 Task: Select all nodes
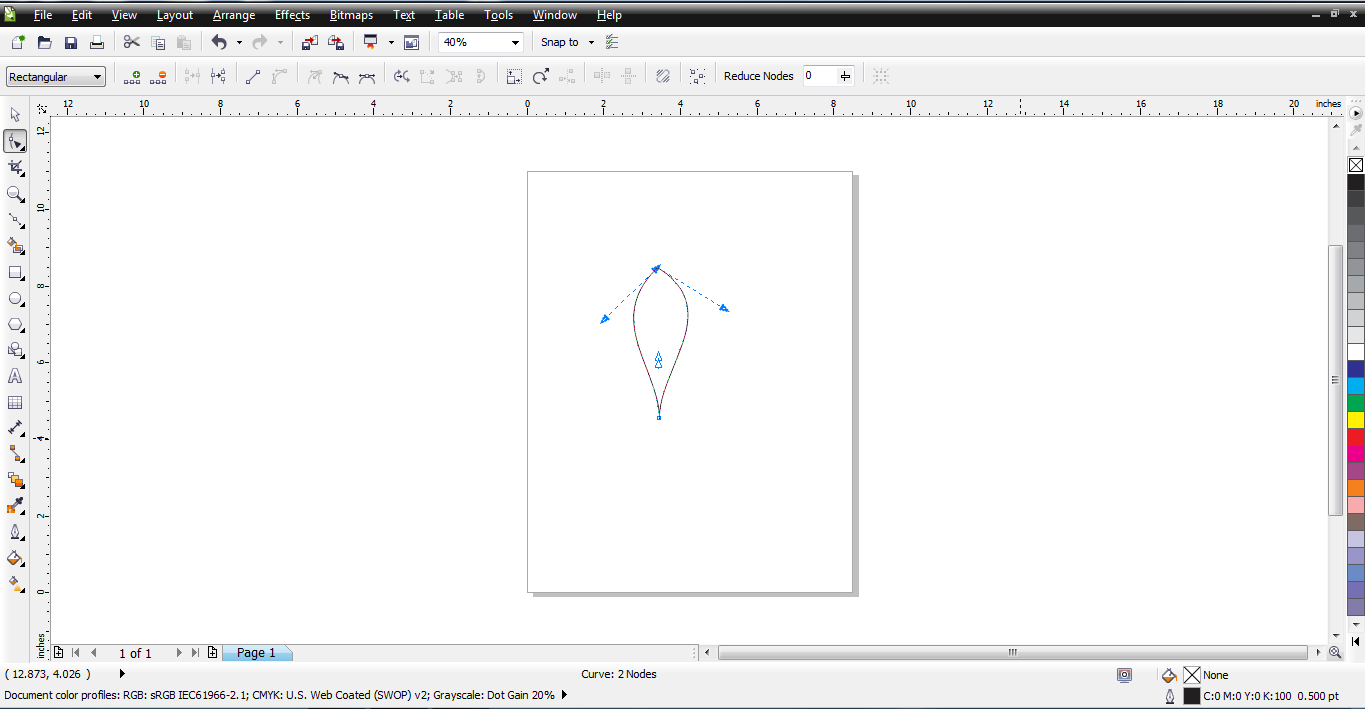(697, 76)
